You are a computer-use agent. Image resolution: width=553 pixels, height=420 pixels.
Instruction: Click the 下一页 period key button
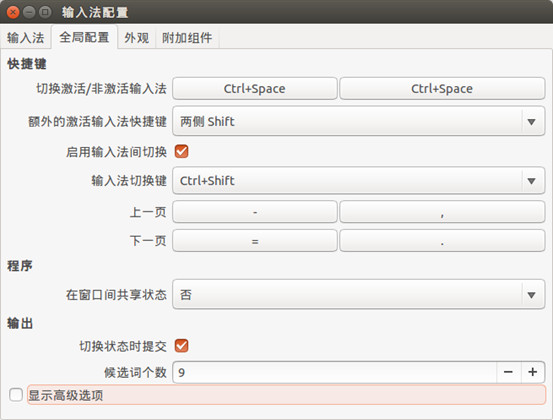(442, 241)
